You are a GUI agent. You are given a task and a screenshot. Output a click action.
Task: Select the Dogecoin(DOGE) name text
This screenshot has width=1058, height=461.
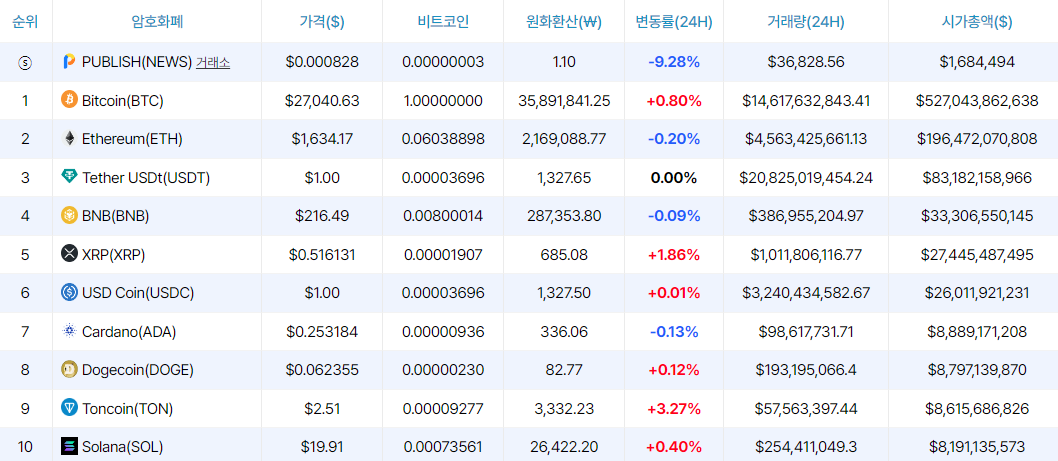coord(138,370)
